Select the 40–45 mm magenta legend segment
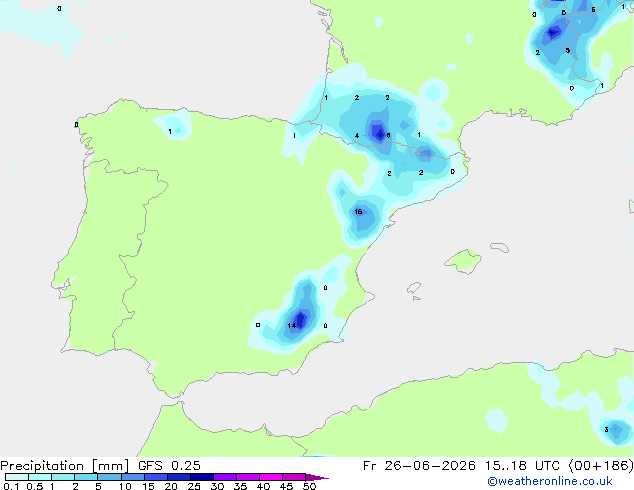 (271, 477)
